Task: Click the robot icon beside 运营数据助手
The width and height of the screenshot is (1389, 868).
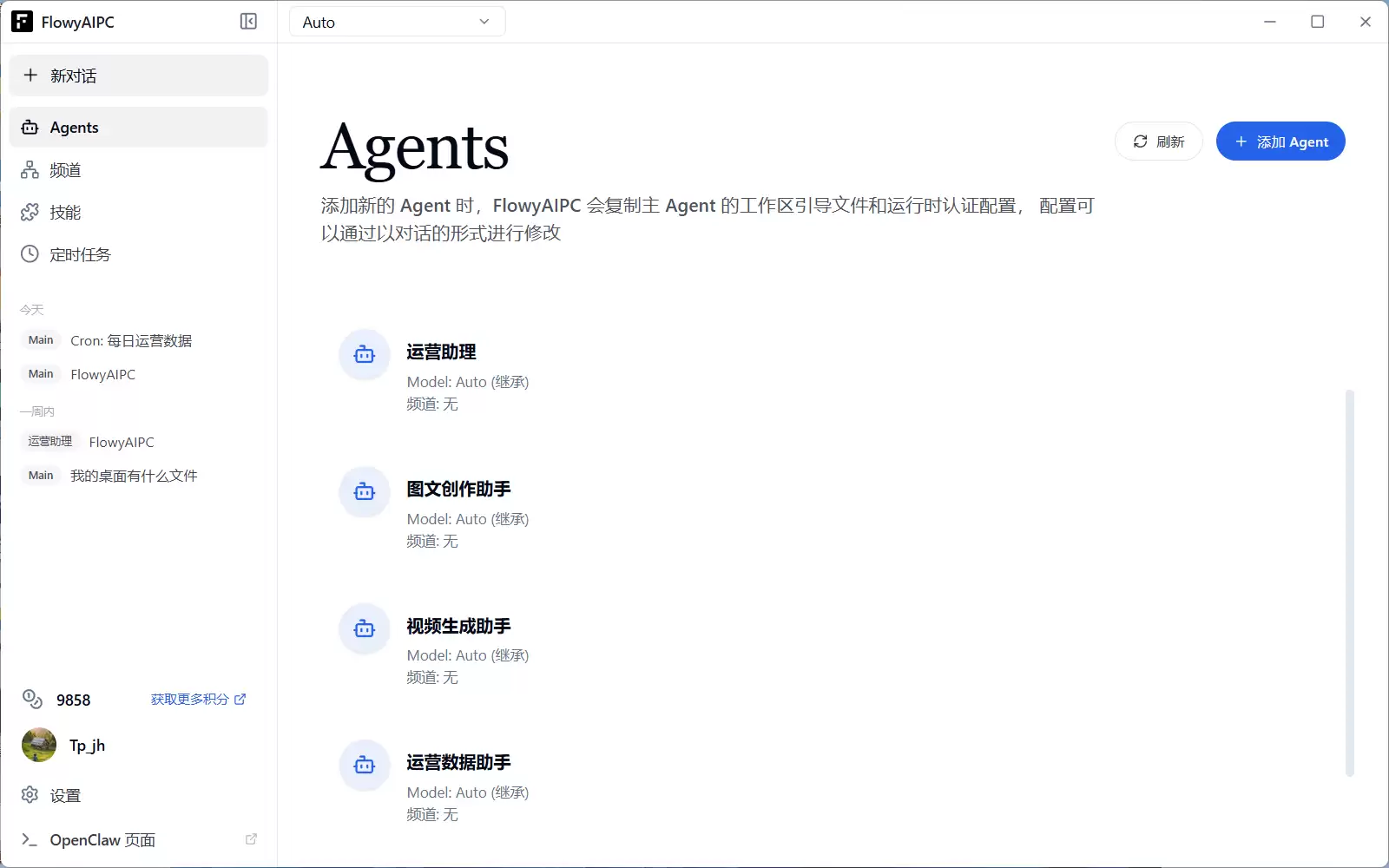Action: tap(365, 765)
